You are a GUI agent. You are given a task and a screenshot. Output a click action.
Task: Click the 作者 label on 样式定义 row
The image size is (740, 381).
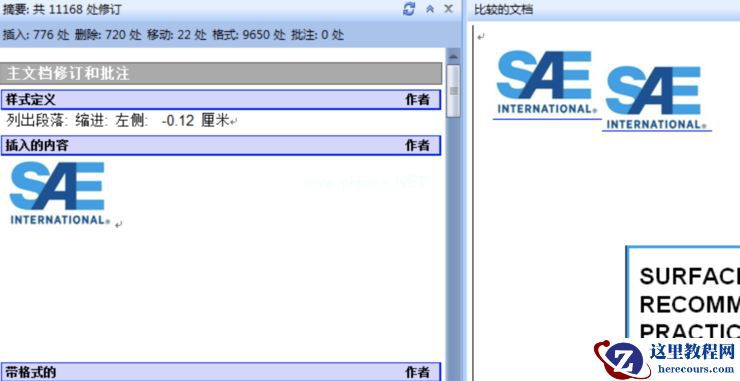pos(418,100)
